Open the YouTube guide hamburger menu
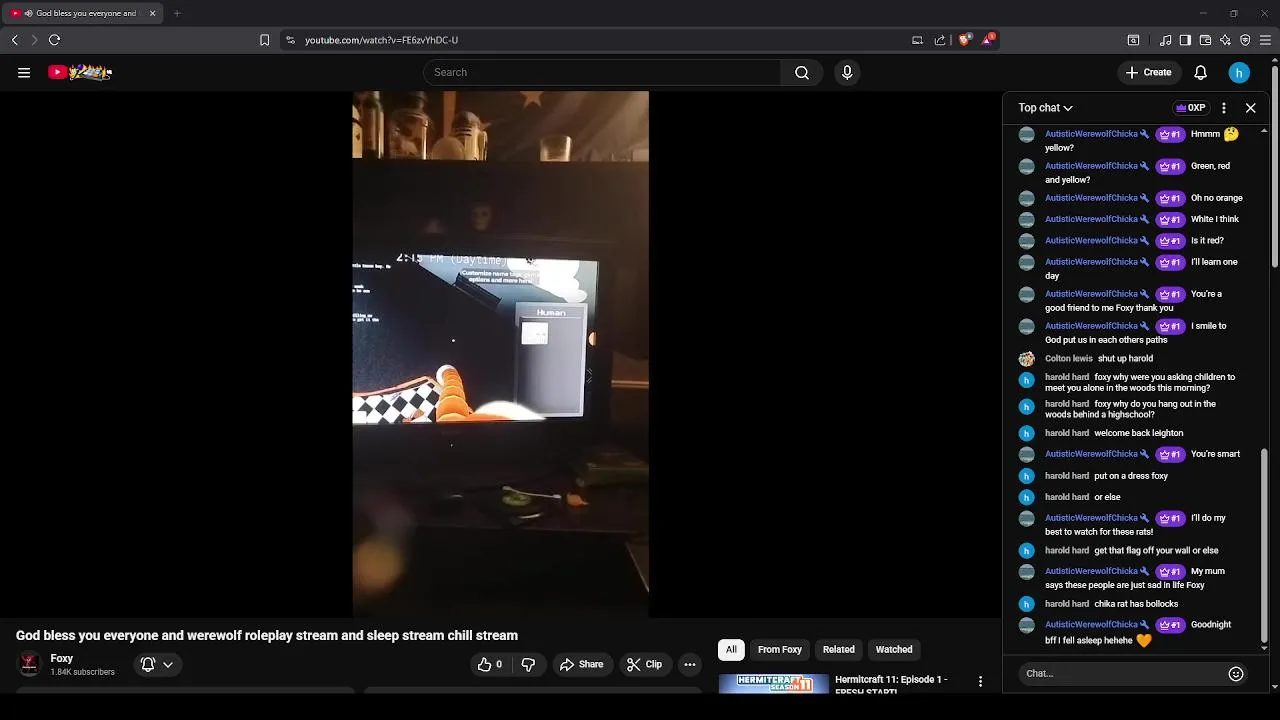 24,72
